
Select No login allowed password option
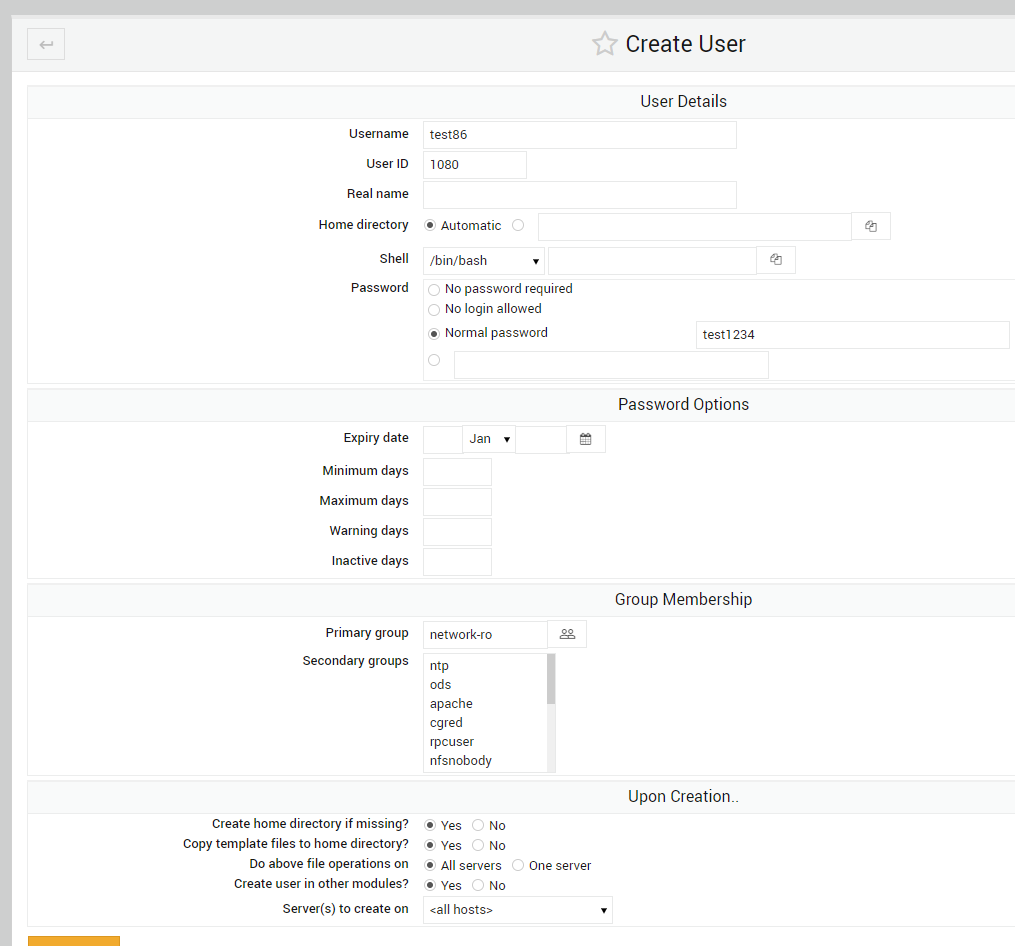pos(434,309)
